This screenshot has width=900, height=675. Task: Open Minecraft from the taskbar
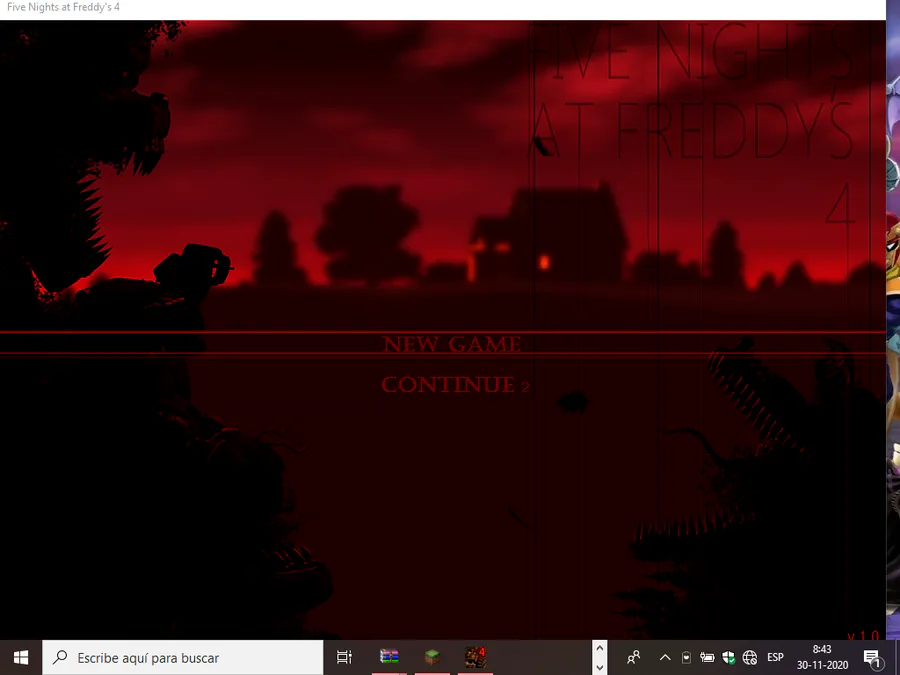pyautogui.click(x=432, y=657)
